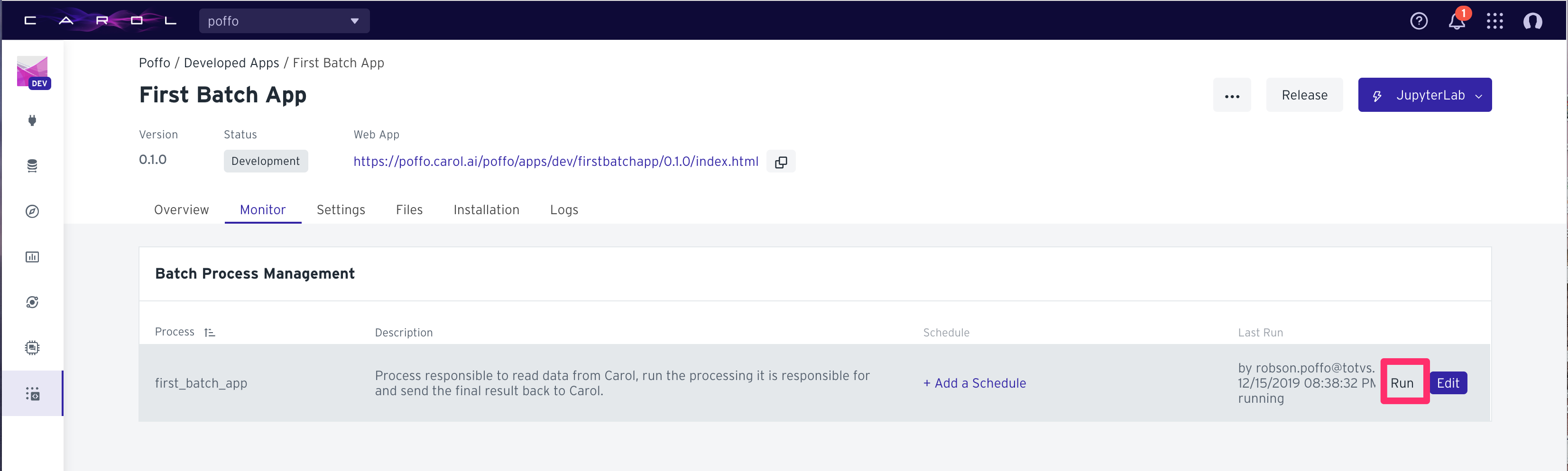Copy the Web App URL icon

point(781,162)
